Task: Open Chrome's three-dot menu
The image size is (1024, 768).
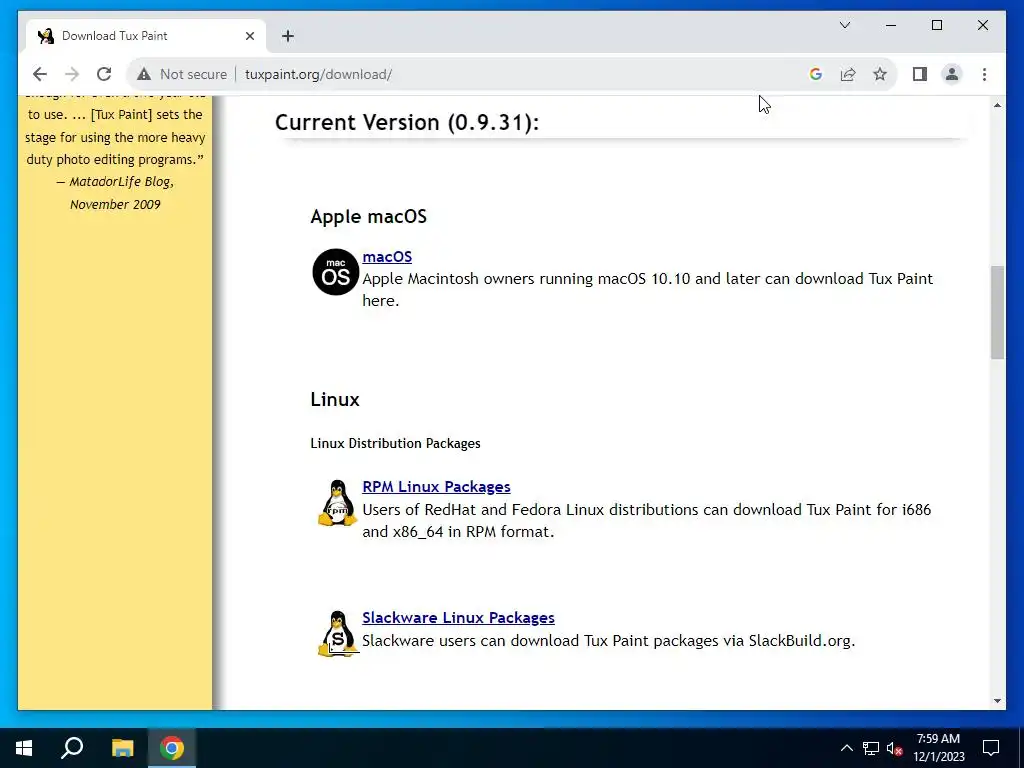Action: tap(984, 74)
